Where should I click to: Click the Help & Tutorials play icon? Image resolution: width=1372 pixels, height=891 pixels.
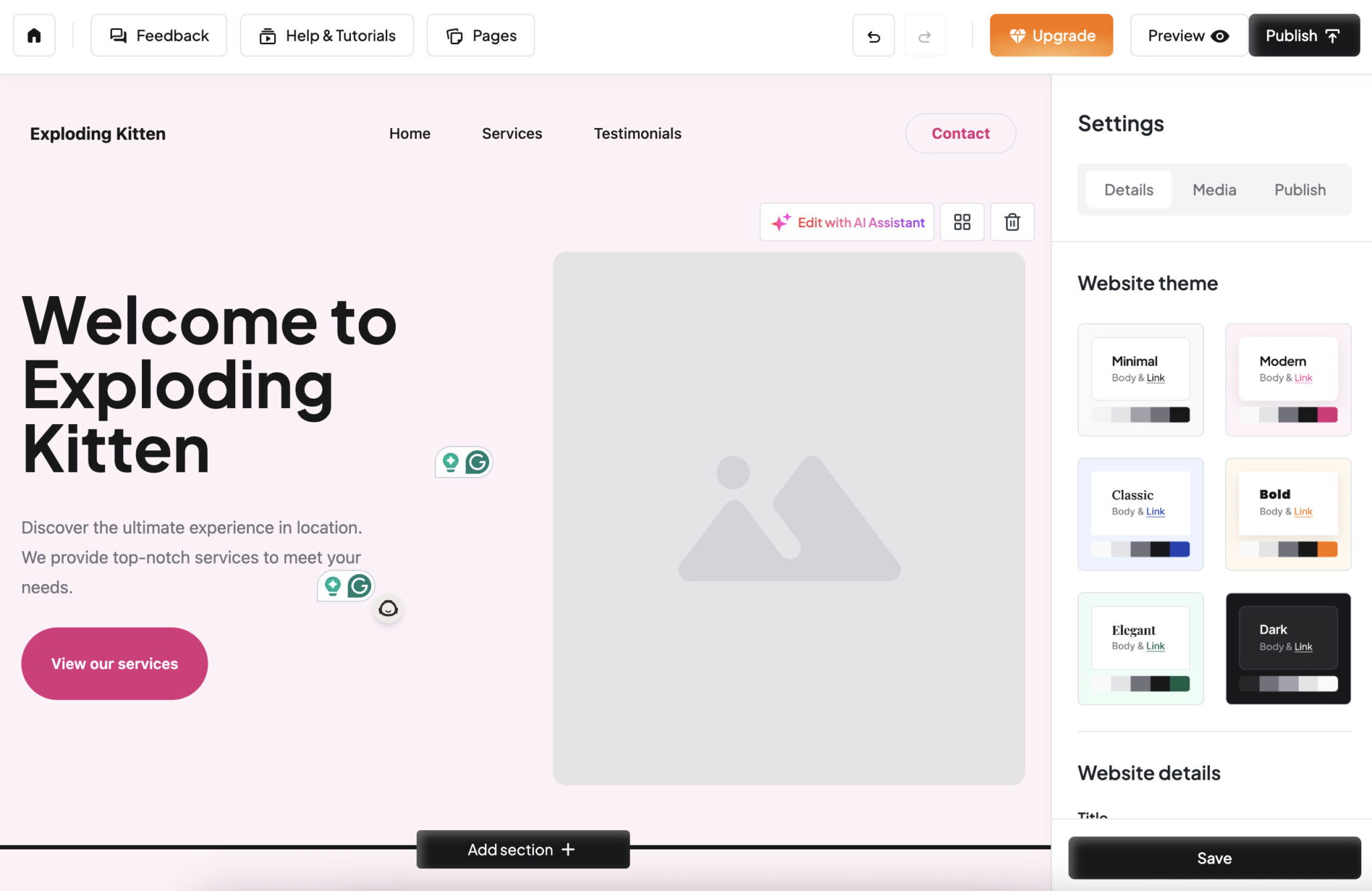[x=267, y=35]
